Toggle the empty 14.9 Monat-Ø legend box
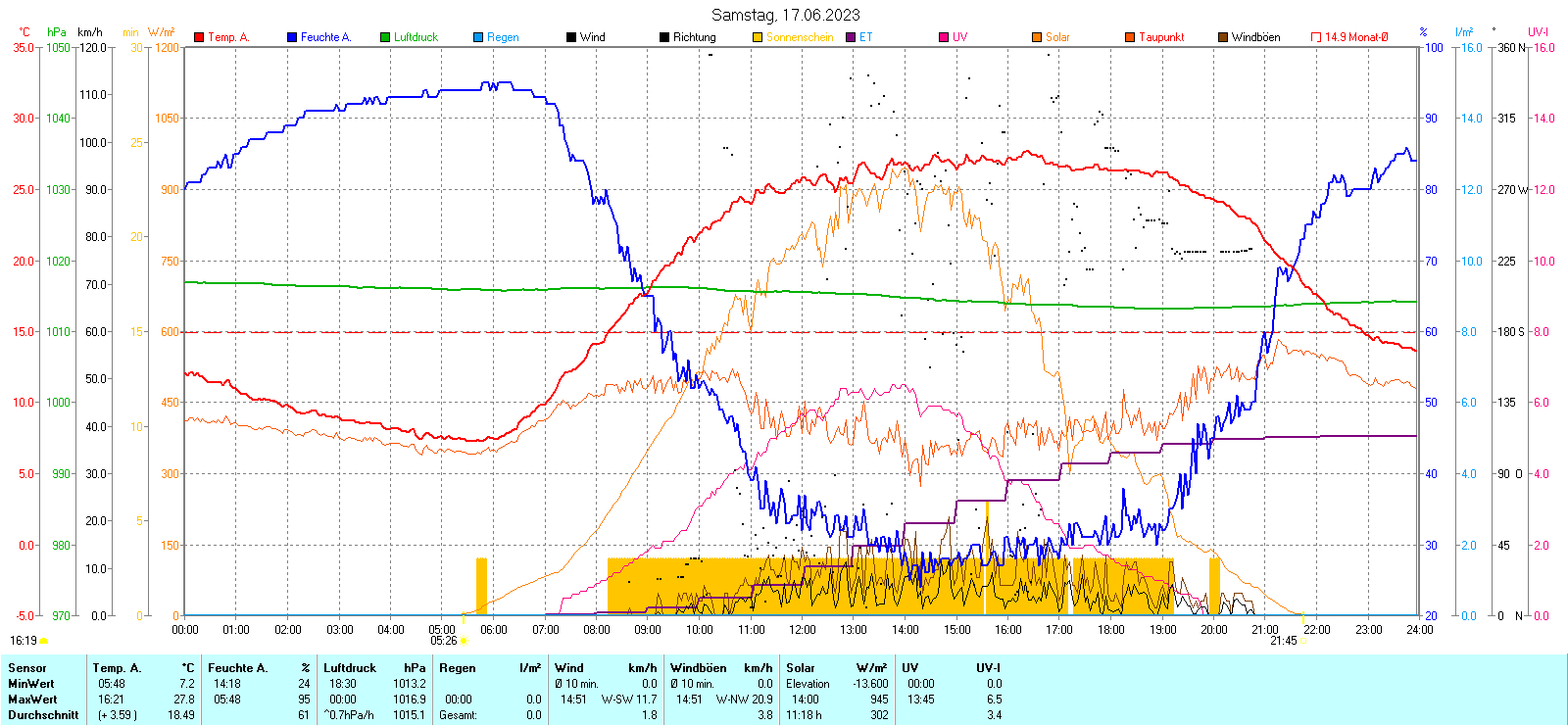This screenshot has width=1568, height=725. [1316, 37]
